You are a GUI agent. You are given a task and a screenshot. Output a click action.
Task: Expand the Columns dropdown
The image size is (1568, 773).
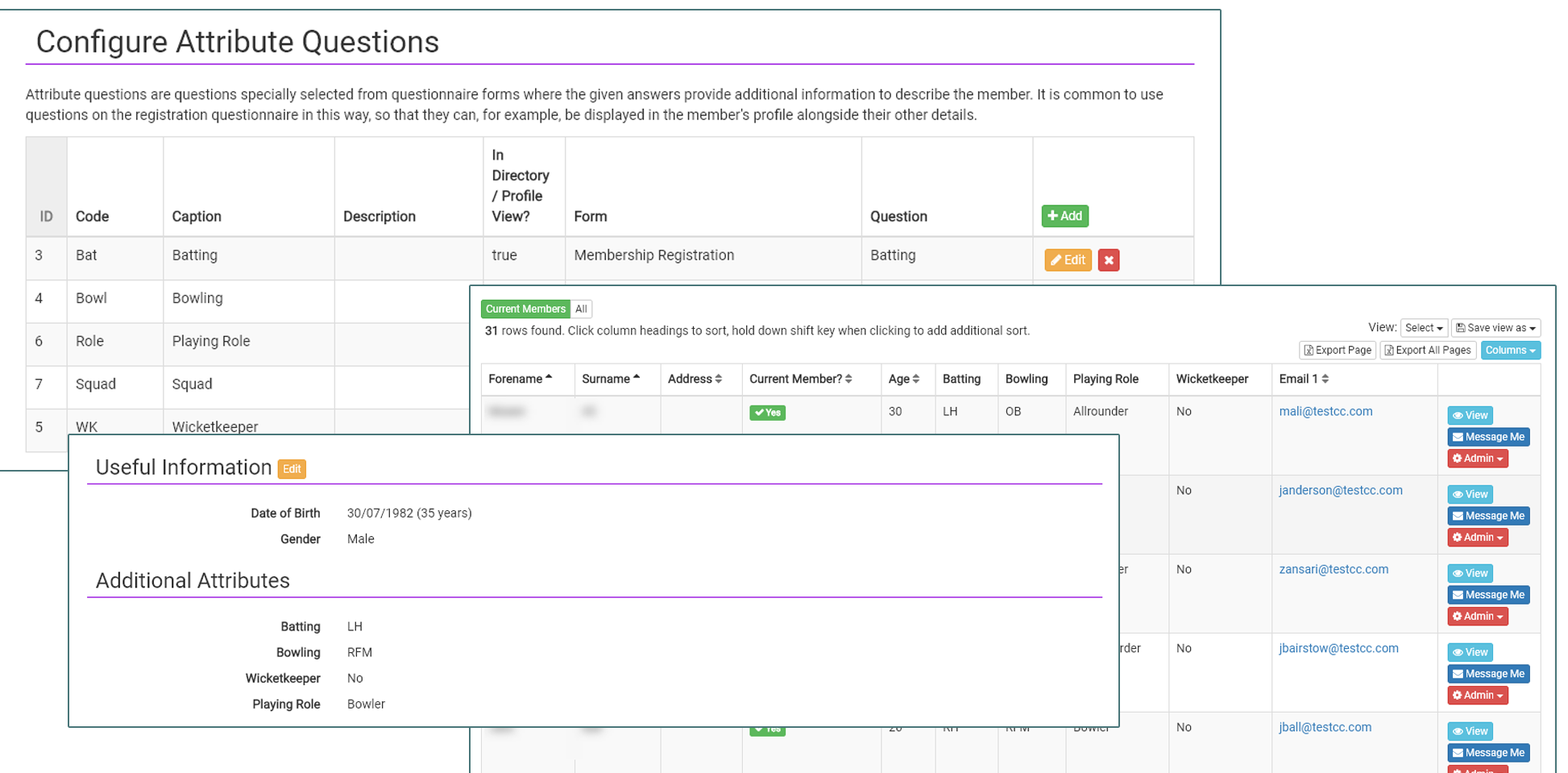tap(1510, 350)
